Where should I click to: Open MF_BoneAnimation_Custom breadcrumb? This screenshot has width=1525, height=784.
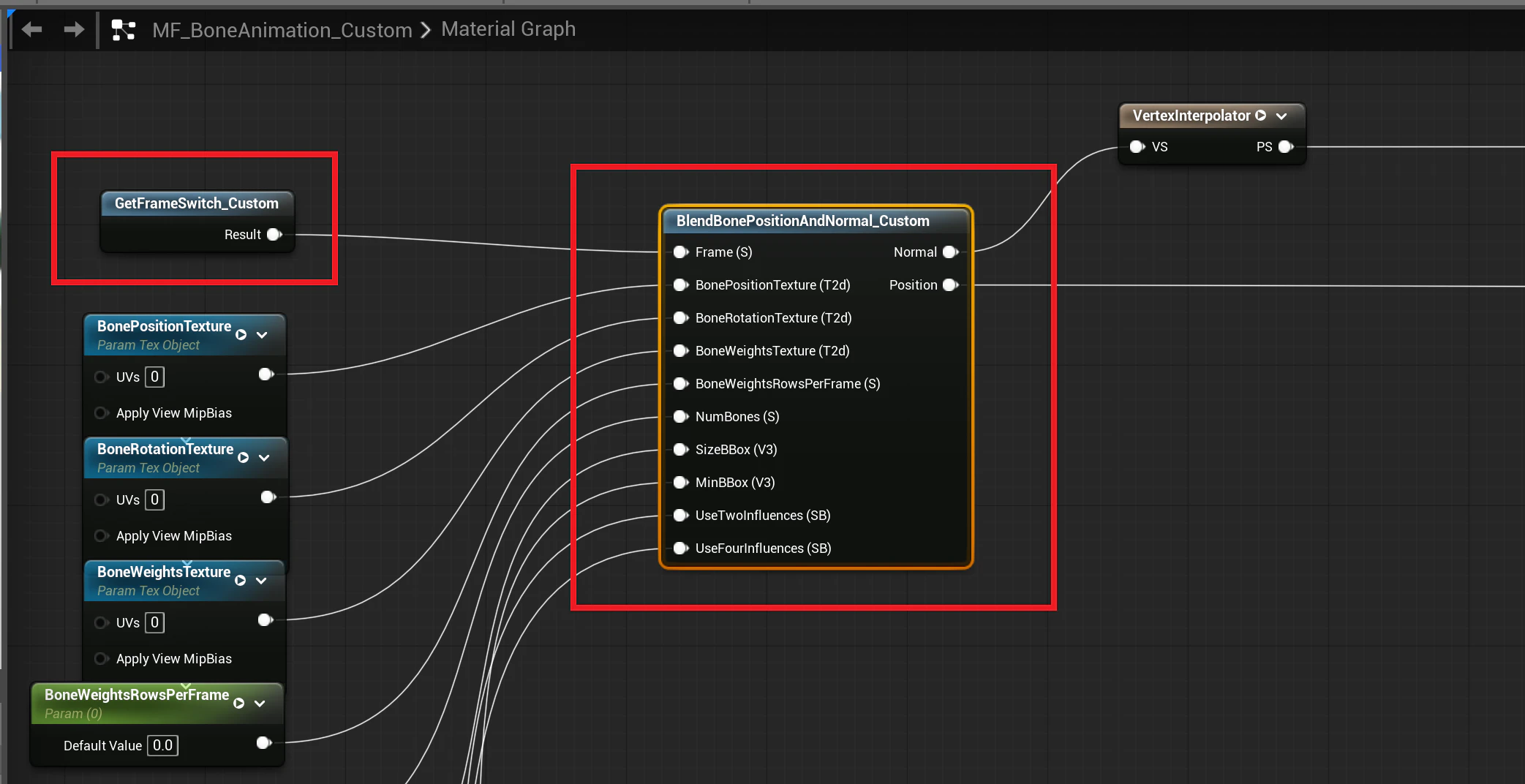tap(282, 30)
